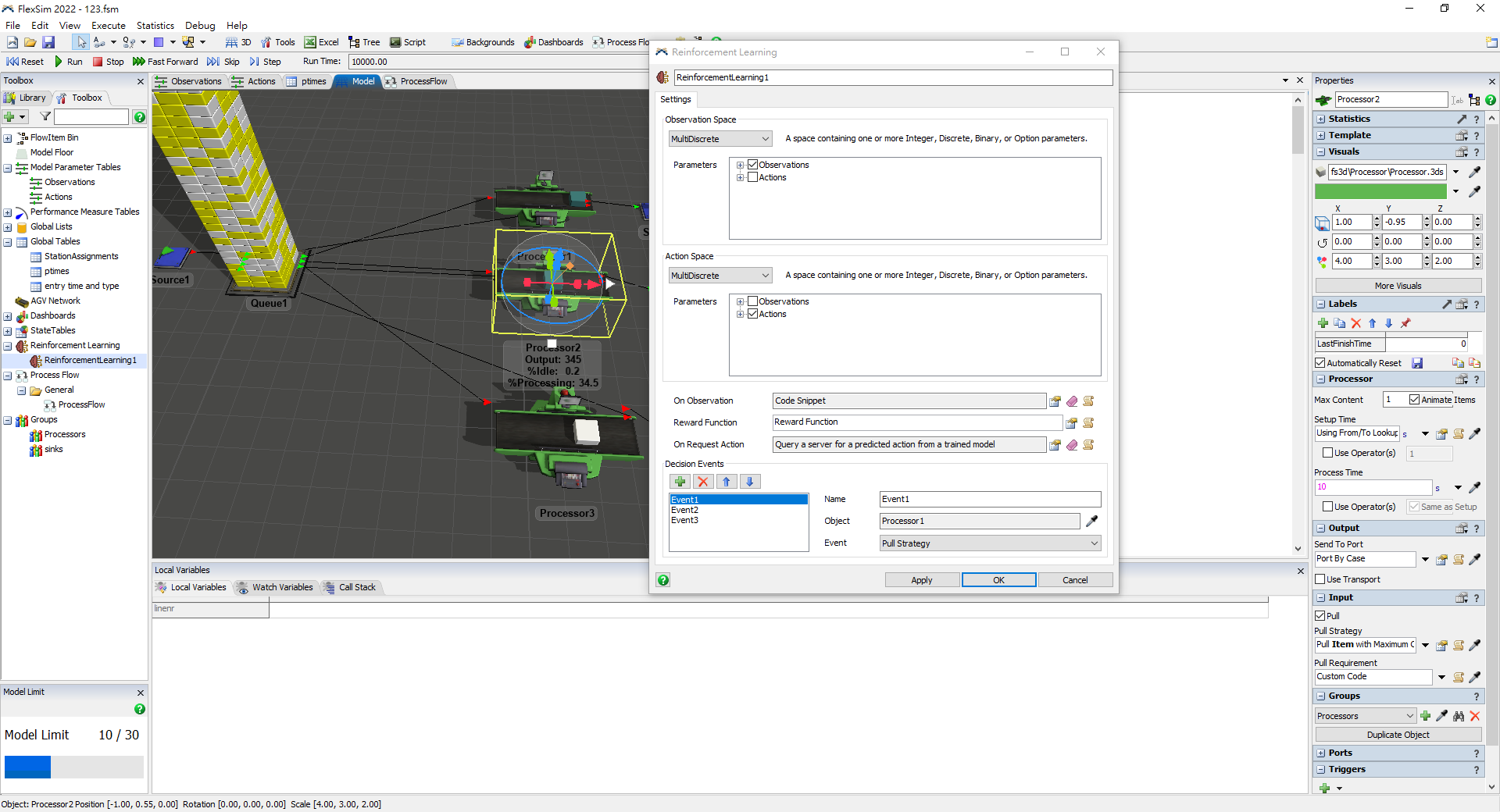Click the Duplicate Object button

point(1398,735)
